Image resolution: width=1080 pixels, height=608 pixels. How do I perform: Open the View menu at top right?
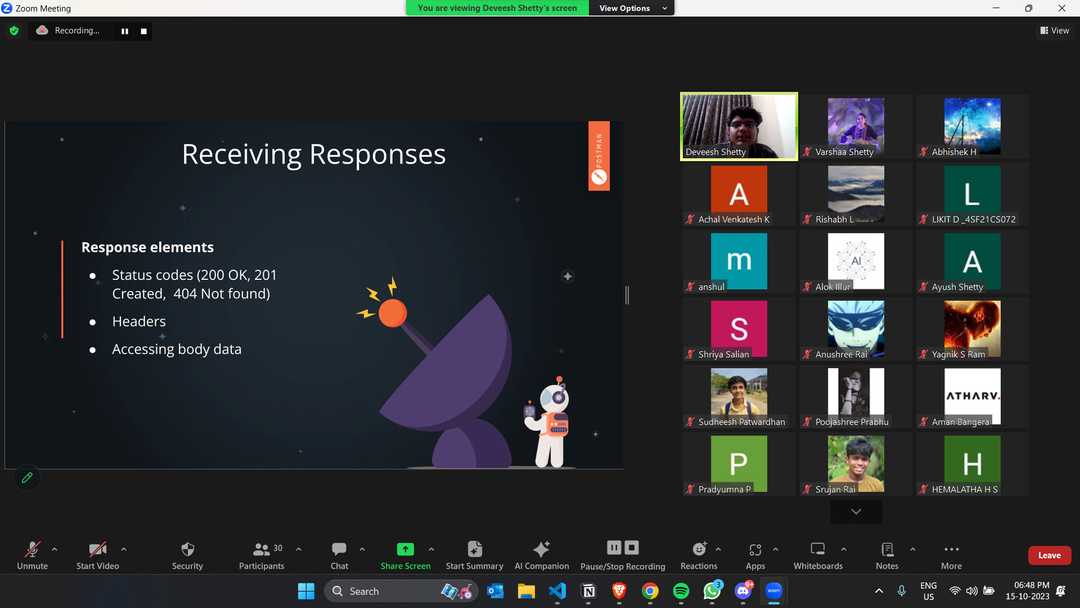[x=1054, y=30]
